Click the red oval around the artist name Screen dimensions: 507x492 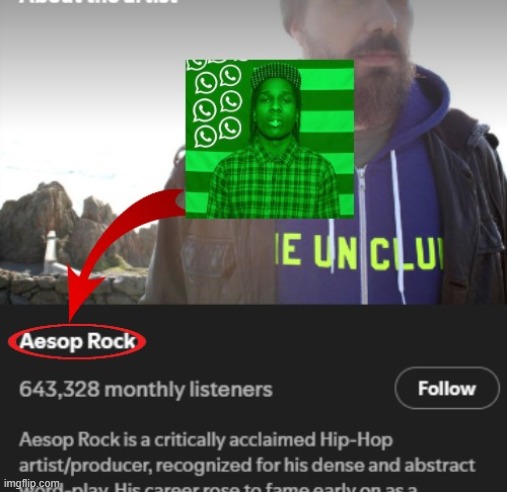click(77, 341)
